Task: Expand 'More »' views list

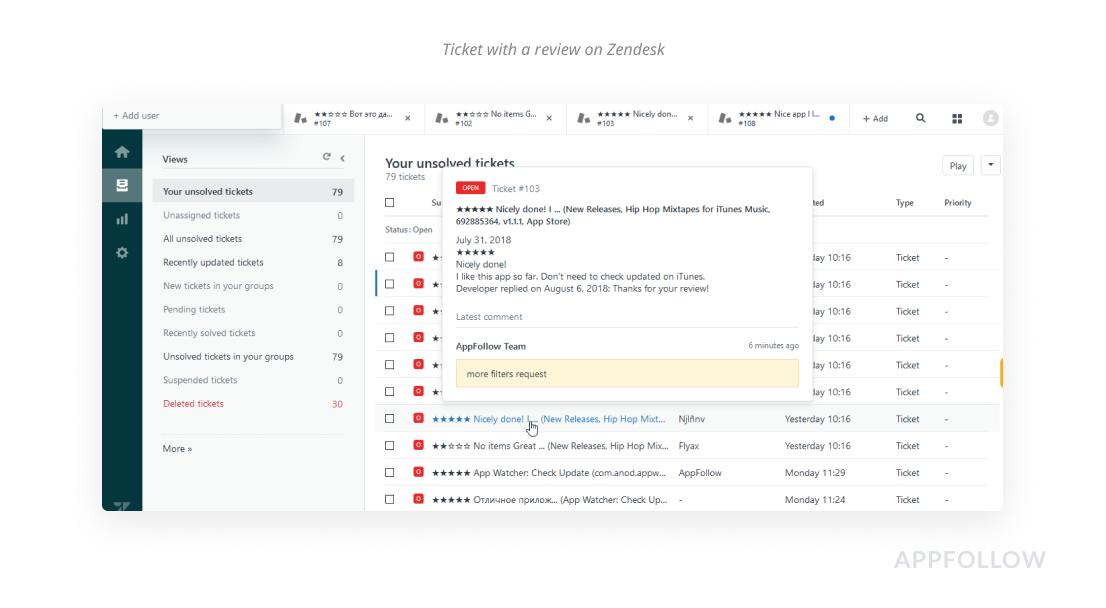Action: click(177, 449)
